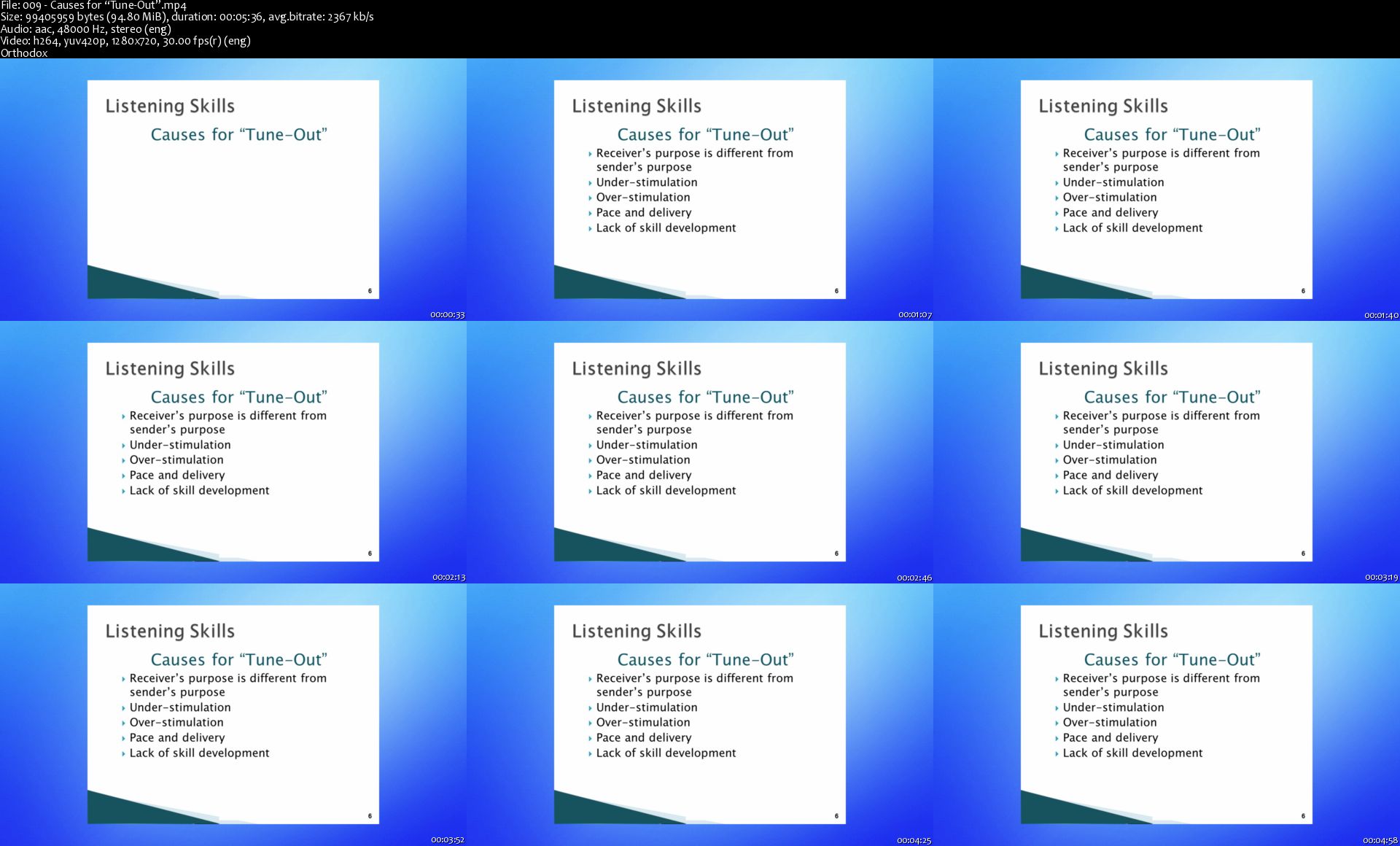Click the thumbnail timestamped 00:01:07
This screenshot has height=846, width=1400.
pos(700,190)
